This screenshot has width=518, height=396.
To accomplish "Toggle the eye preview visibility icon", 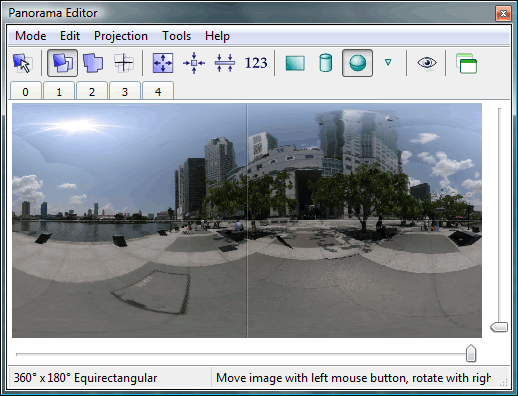I will [x=427, y=62].
